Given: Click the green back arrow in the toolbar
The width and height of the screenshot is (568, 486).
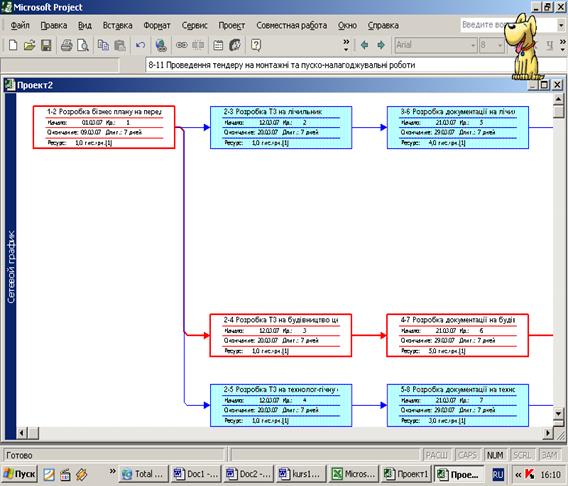Looking at the screenshot, I should (364, 45).
